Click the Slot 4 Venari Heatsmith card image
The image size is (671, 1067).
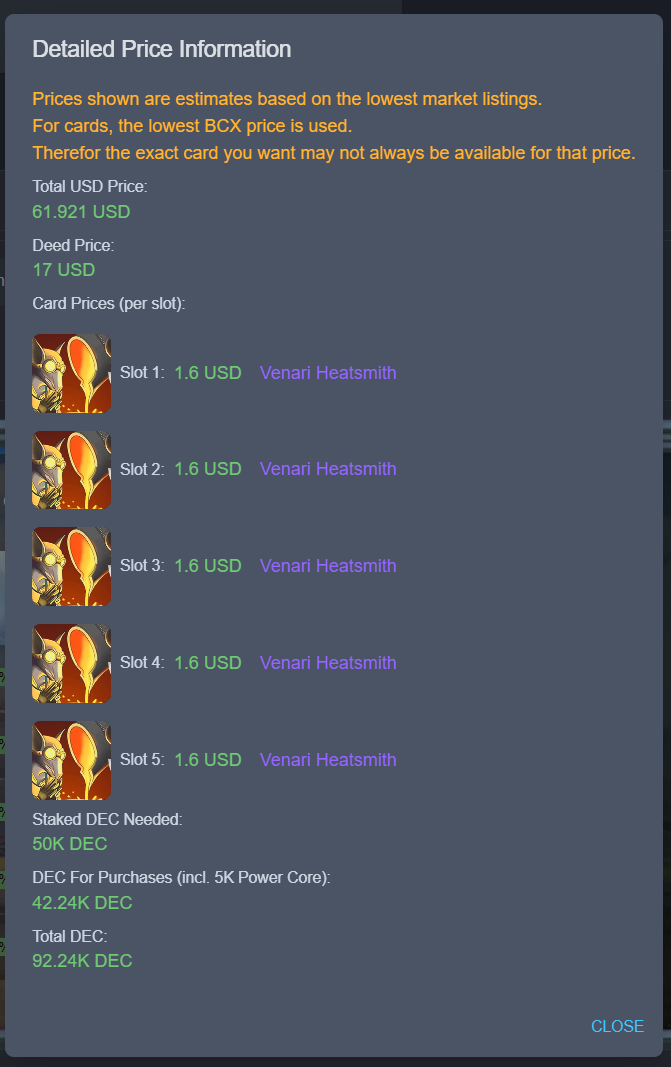click(x=71, y=663)
